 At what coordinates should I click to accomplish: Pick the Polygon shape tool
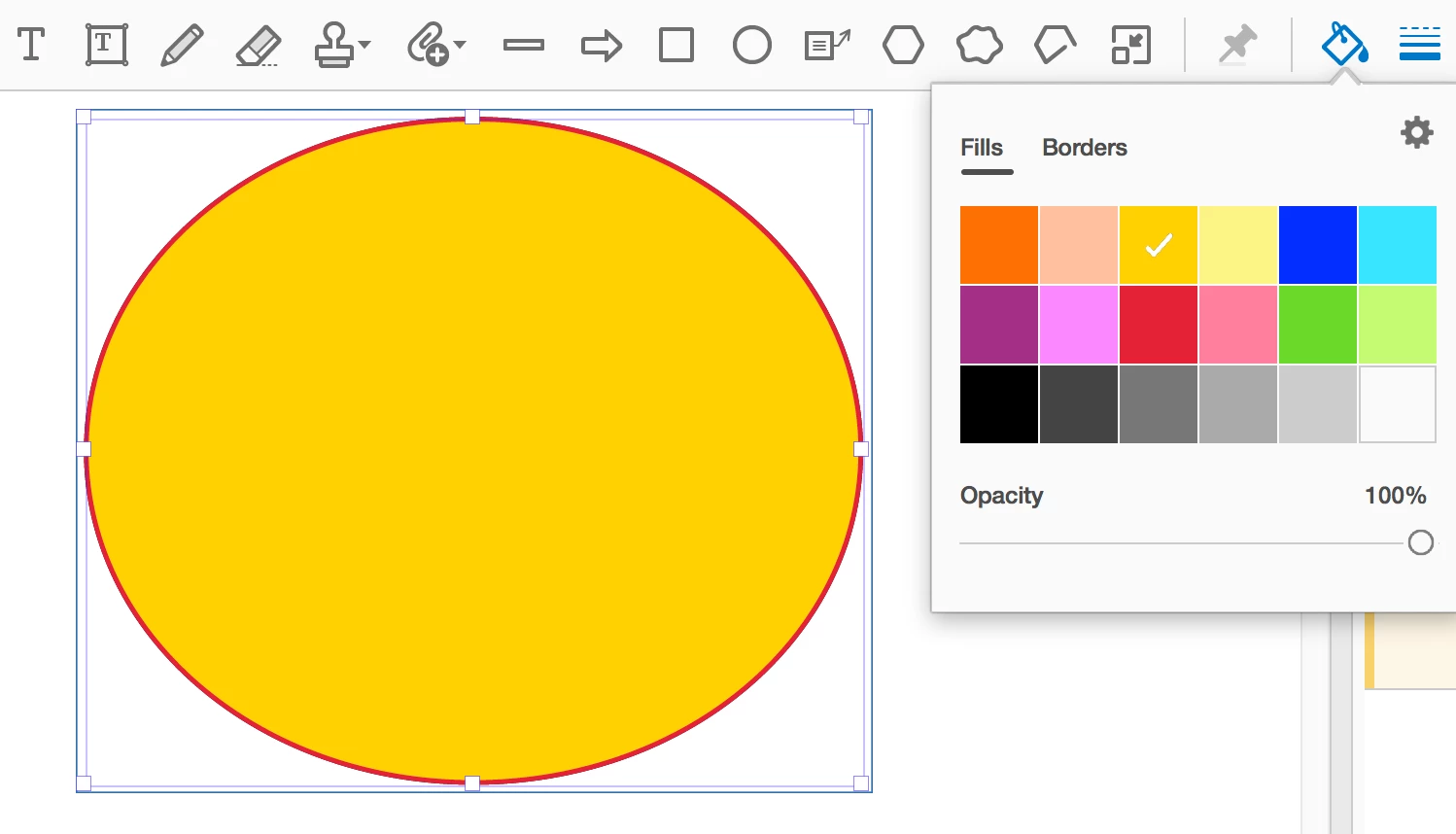(904, 45)
